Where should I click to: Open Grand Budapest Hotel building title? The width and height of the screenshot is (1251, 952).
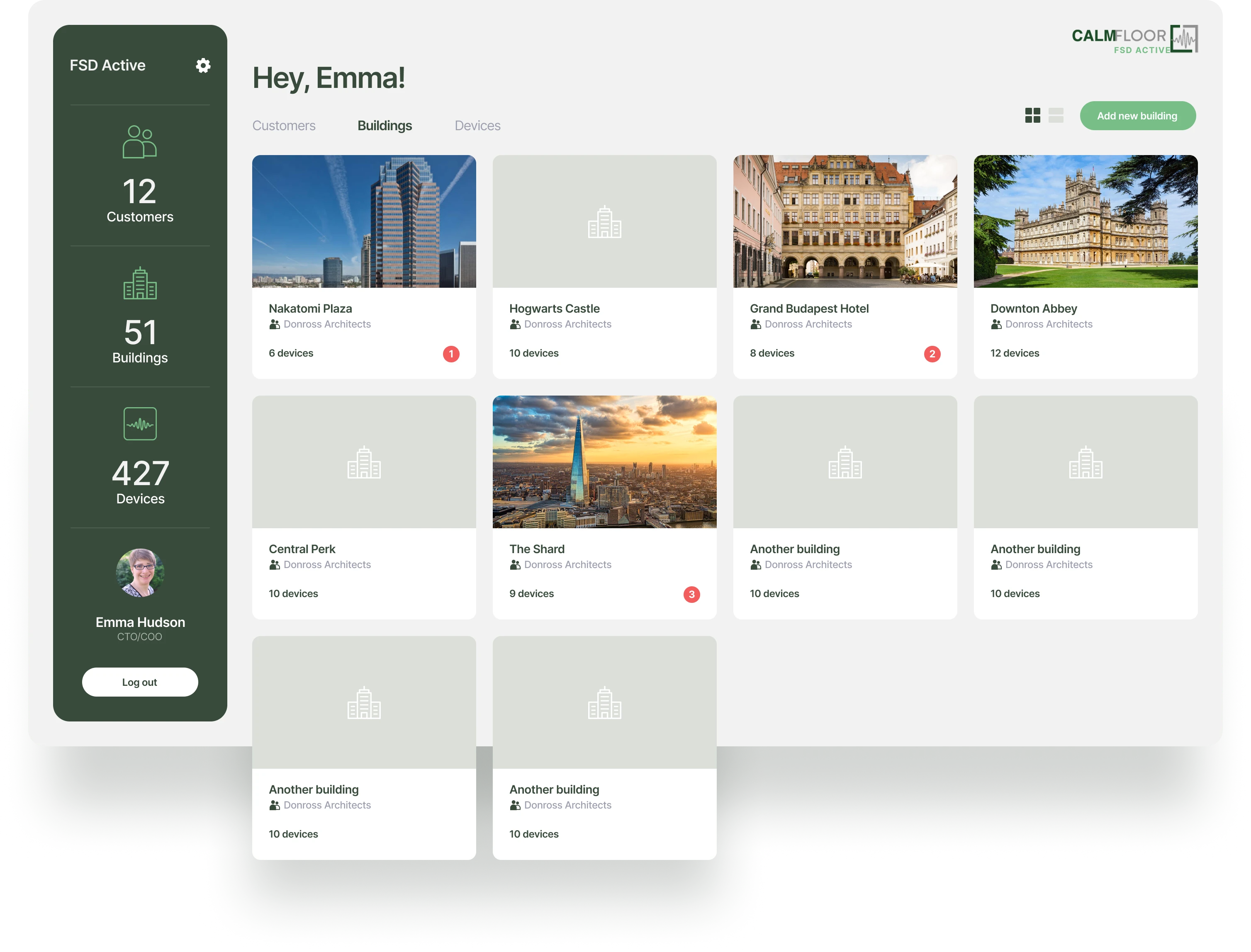click(809, 308)
